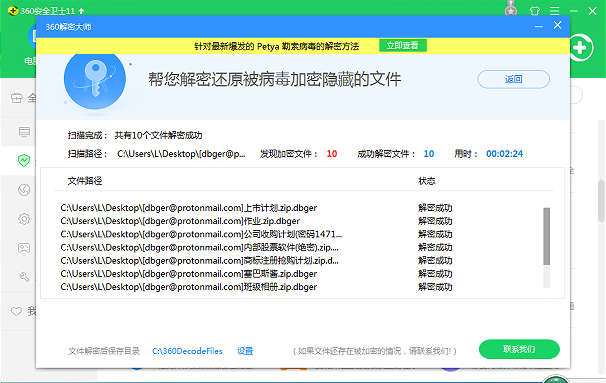The height and width of the screenshot is (383, 606).
Task: Click the 状态 column header
Action: [427, 181]
